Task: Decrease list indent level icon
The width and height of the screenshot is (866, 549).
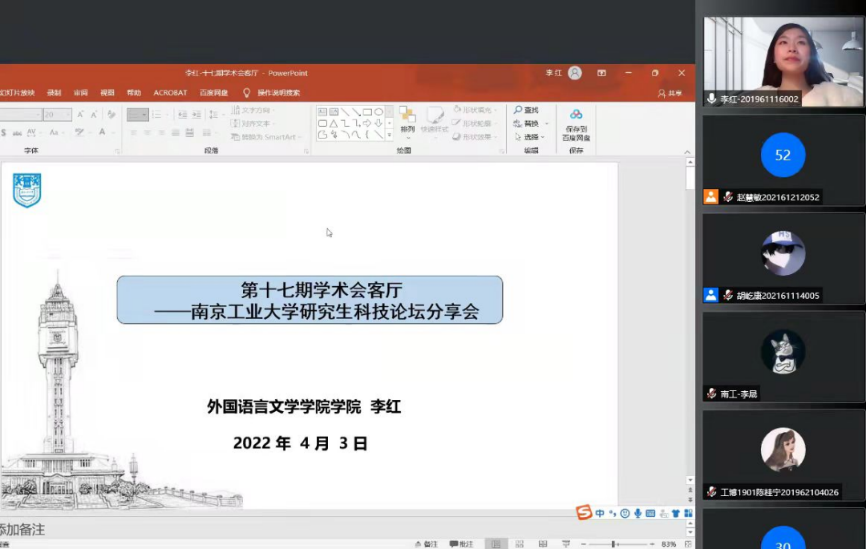Action: tap(183, 114)
